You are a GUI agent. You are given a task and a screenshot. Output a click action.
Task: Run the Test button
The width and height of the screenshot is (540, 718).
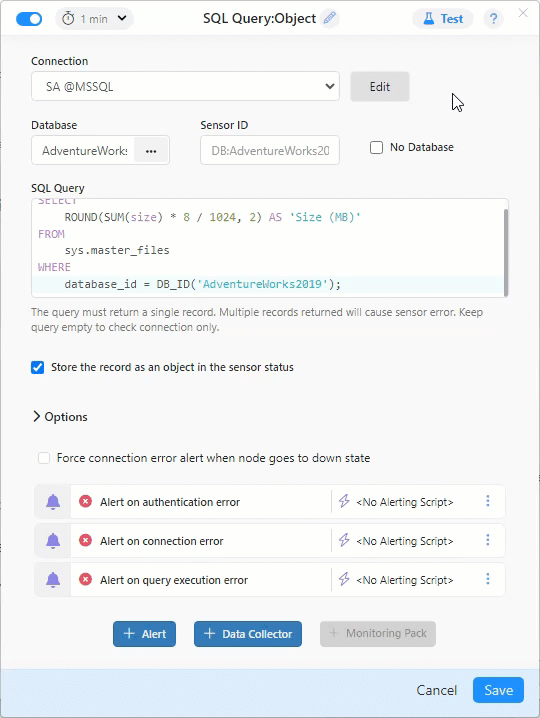click(x=442, y=19)
